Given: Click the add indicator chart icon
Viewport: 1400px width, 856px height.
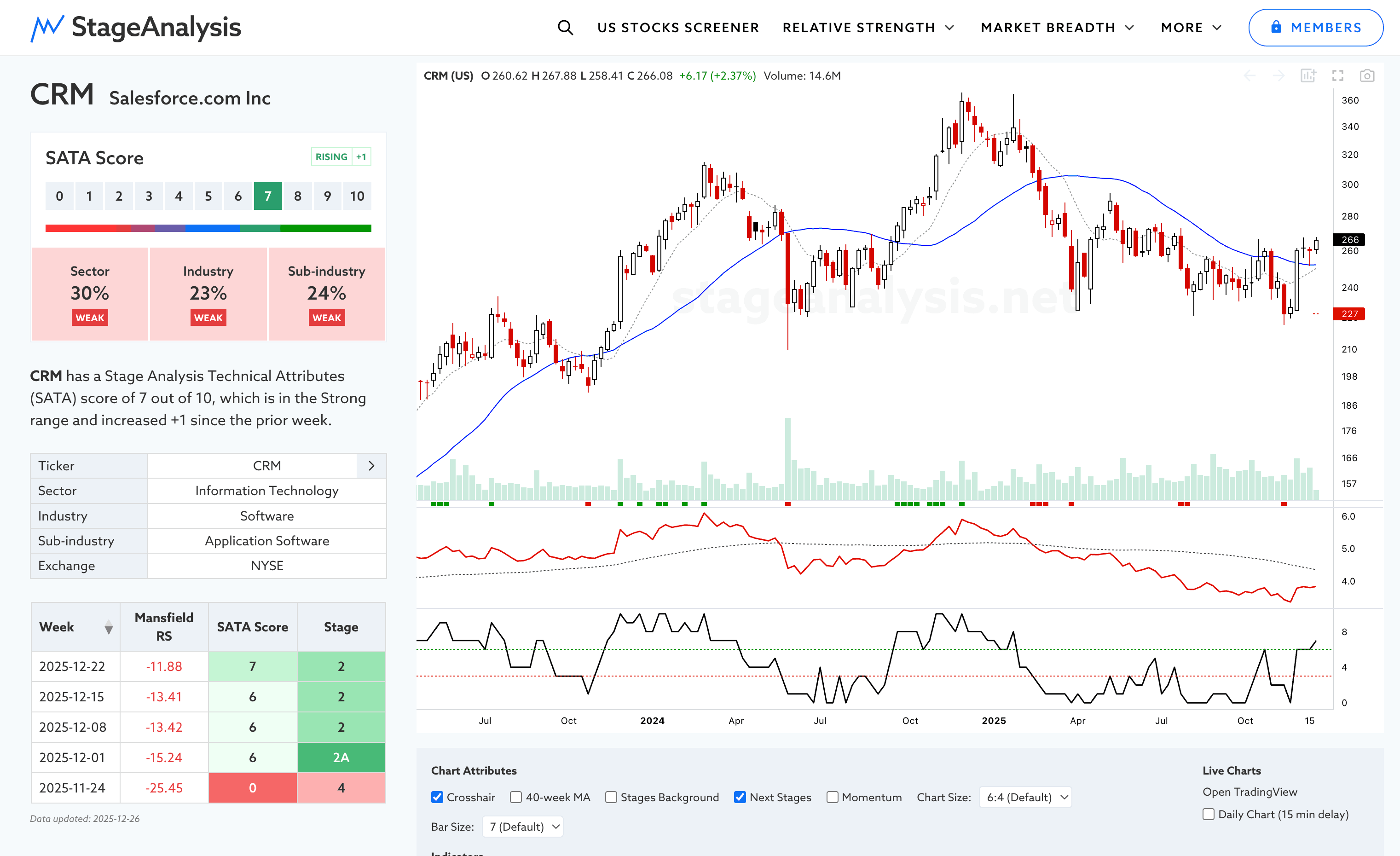Looking at the screenshot, I should click(1308, 75).
